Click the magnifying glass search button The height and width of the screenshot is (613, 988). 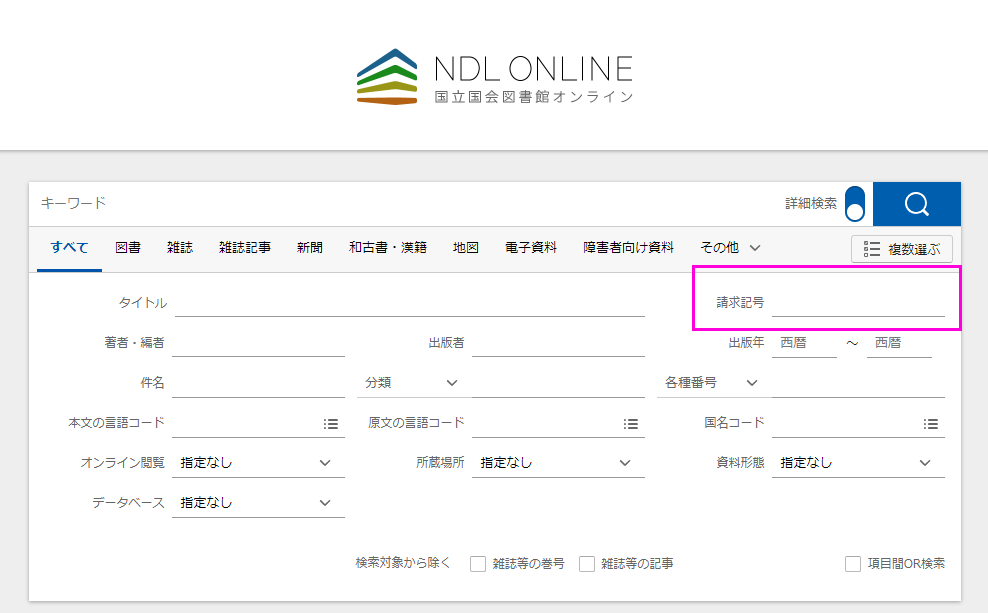pyautogui.click(x=916, y=204)
